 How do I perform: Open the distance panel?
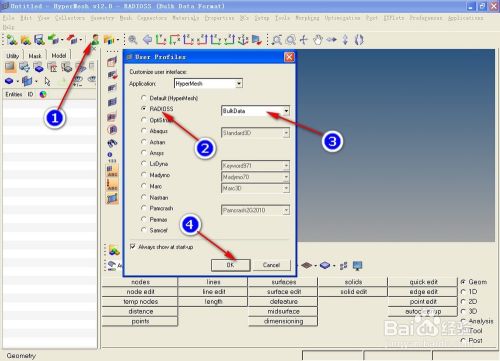140,311
